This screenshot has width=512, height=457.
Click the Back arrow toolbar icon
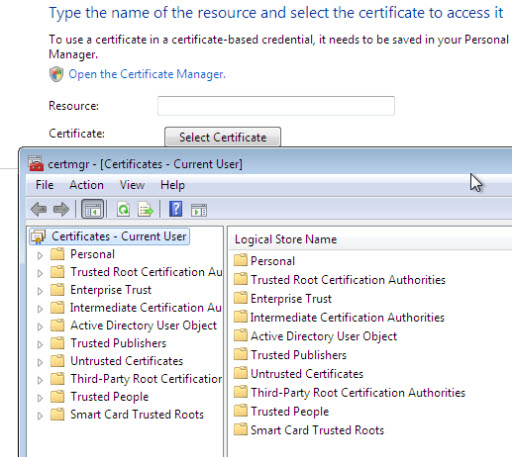(x=39, y=210)
